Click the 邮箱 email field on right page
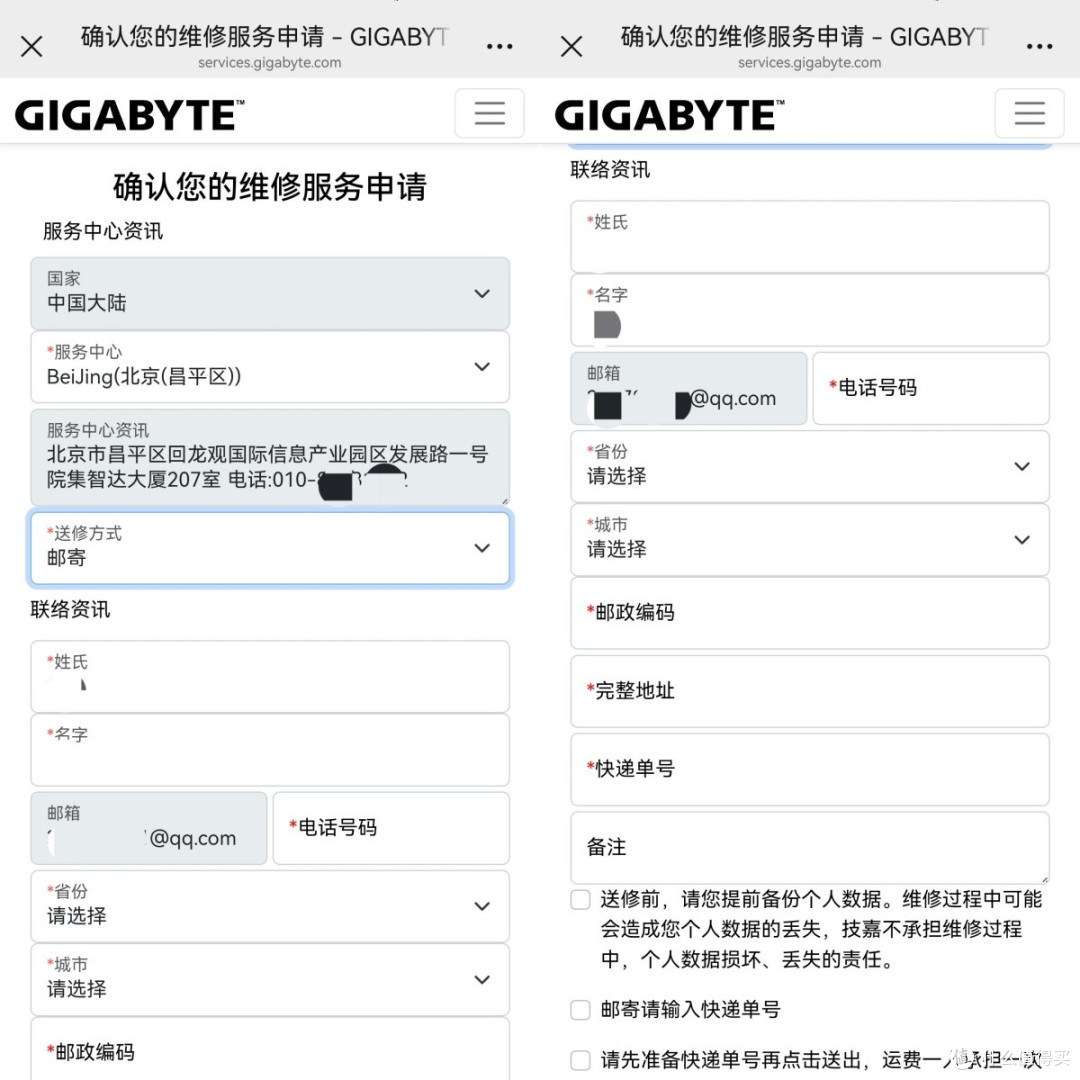Image resolution: width=1080 pixels, height=1080 pixels. 689,388
